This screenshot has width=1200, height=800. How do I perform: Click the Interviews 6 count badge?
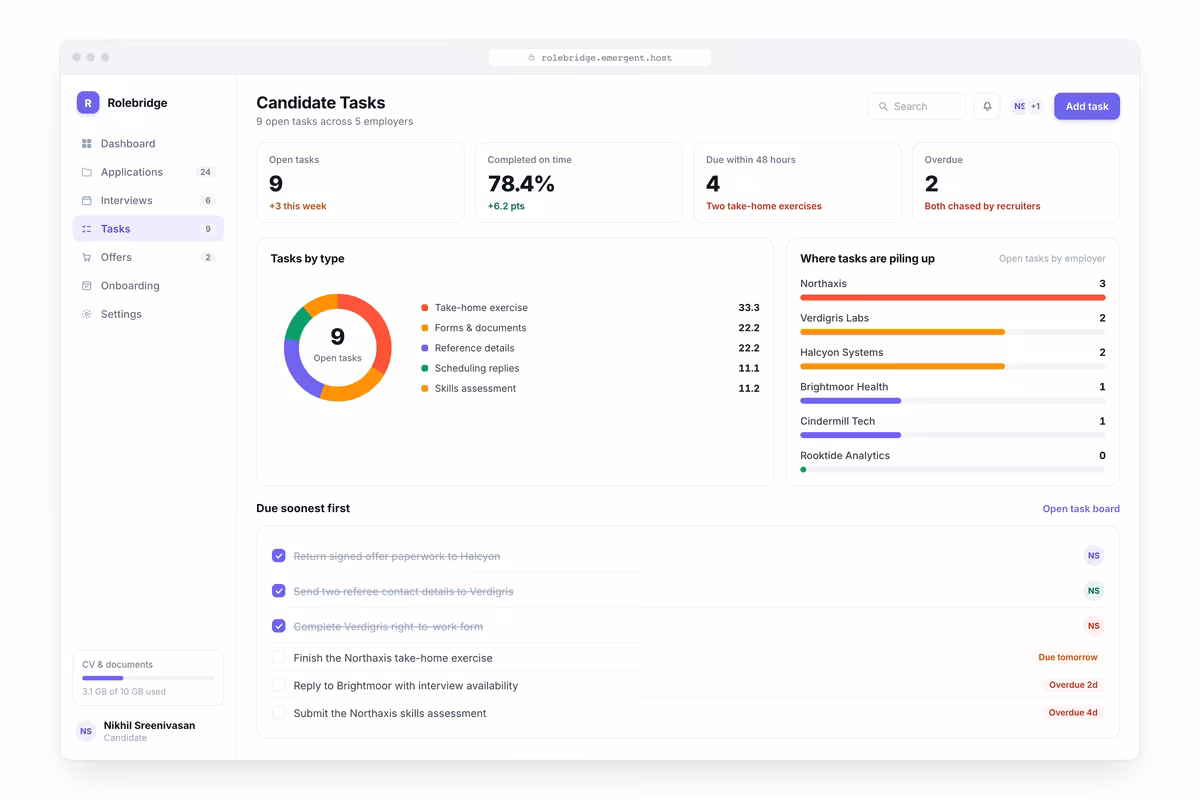click(x=208, y=200)
